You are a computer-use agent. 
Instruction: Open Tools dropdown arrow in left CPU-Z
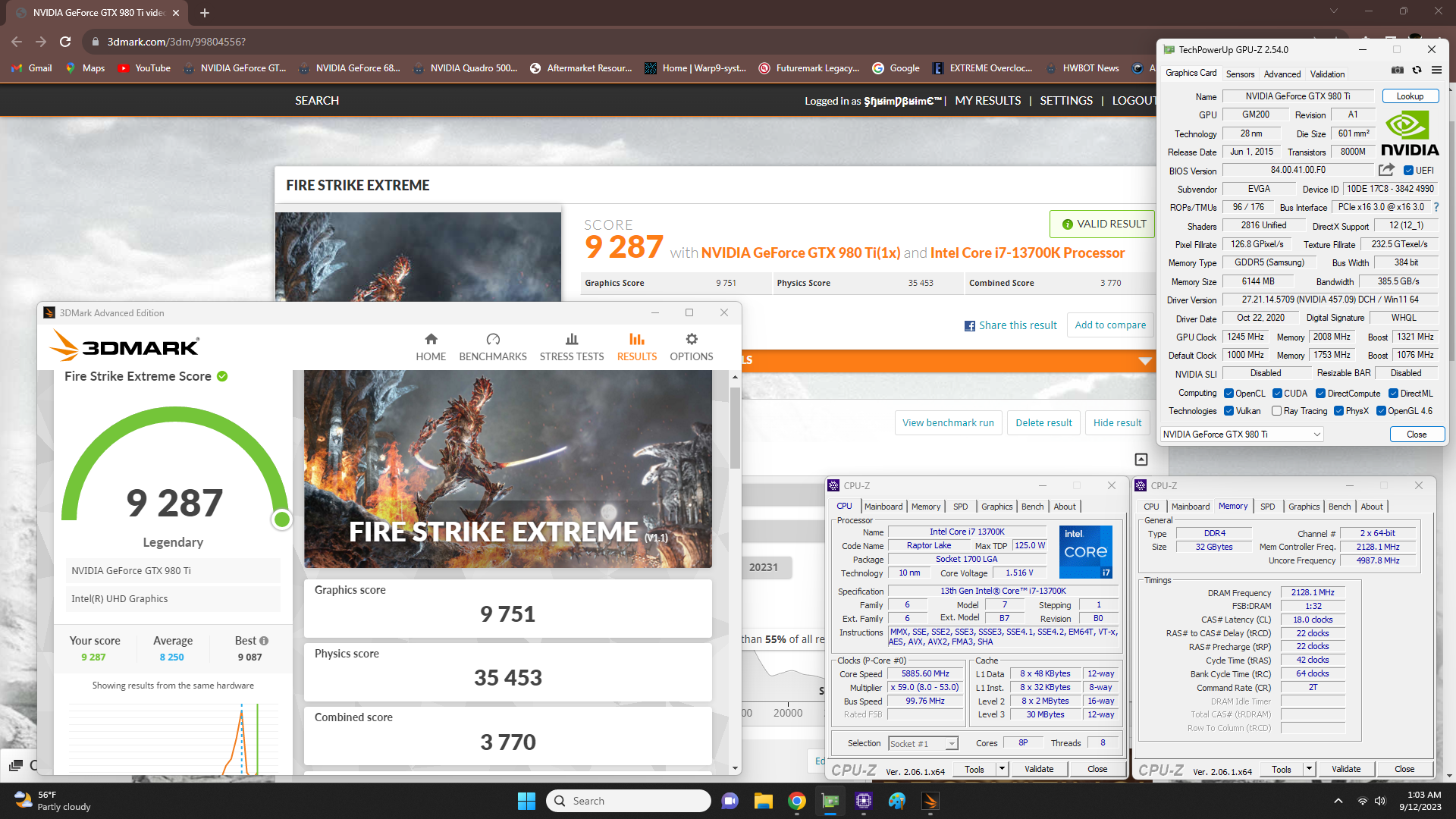pyautogui.click(x=1002, y=769)
